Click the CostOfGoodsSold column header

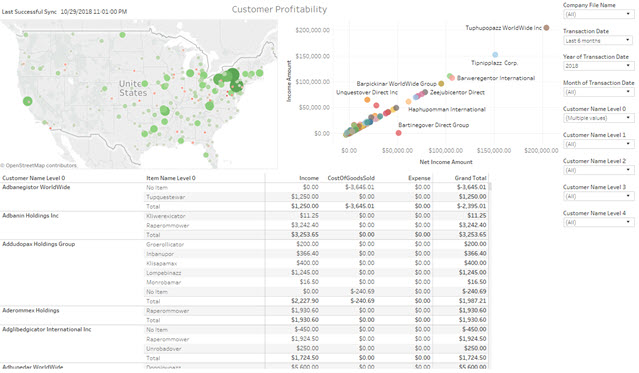(351, 178)
